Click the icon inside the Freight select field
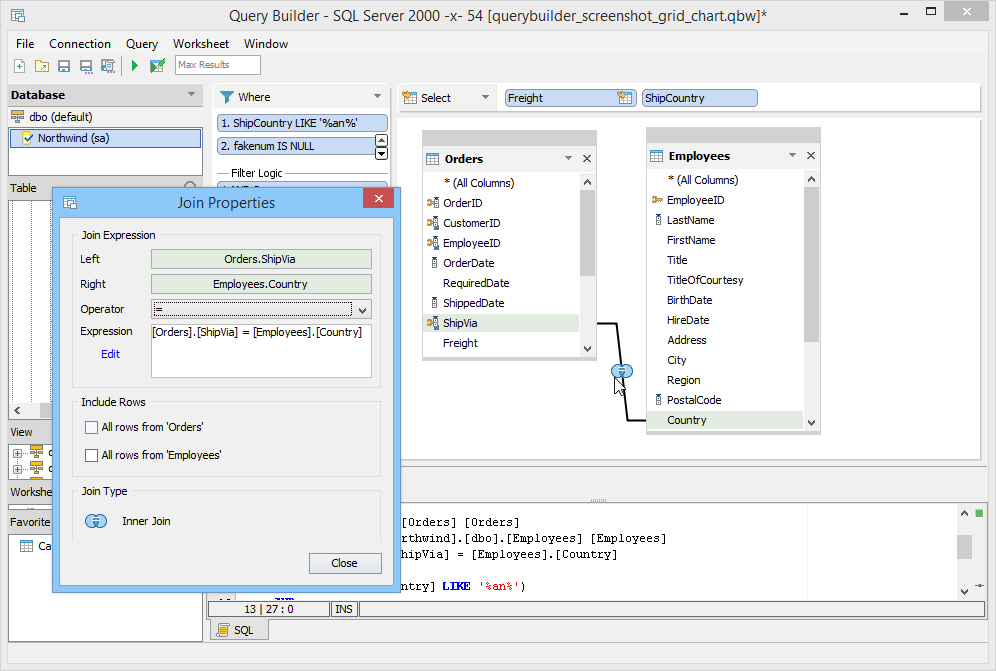Screen dimensions: 996x671 [x=625, y=98]
